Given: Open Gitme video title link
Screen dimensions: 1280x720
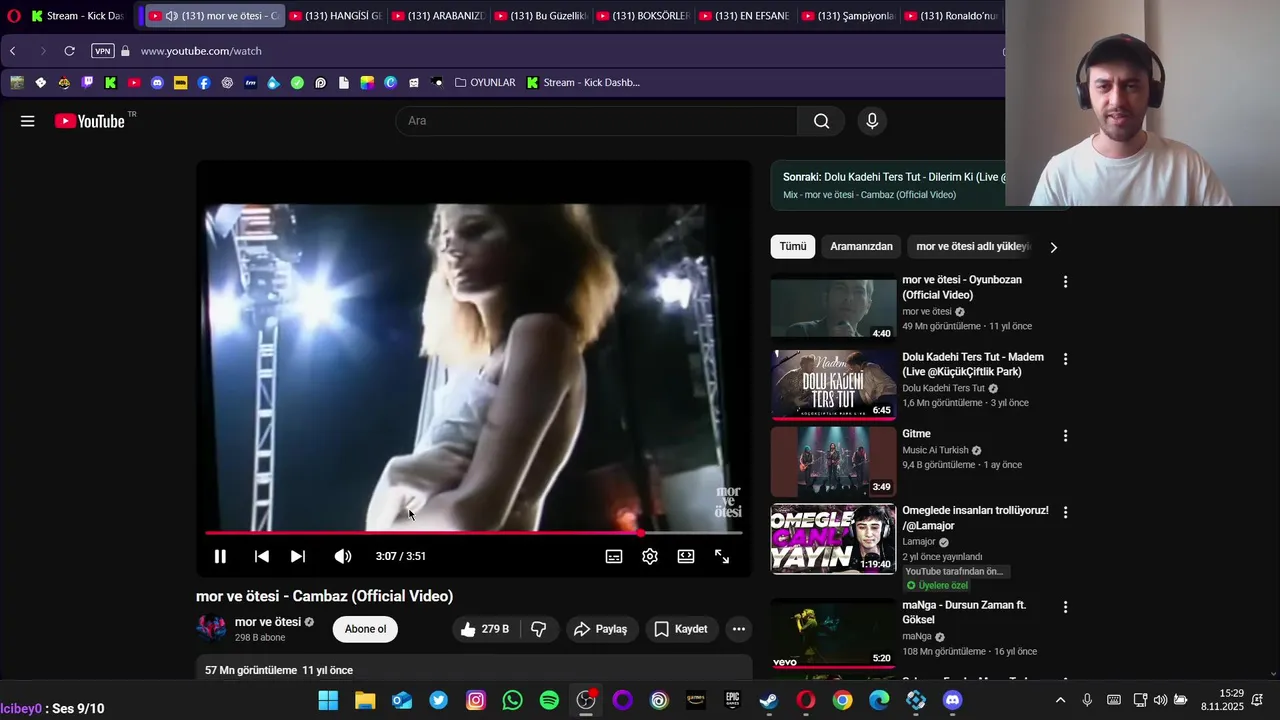Looking at the screenshot, I should [x=916, y=434].
